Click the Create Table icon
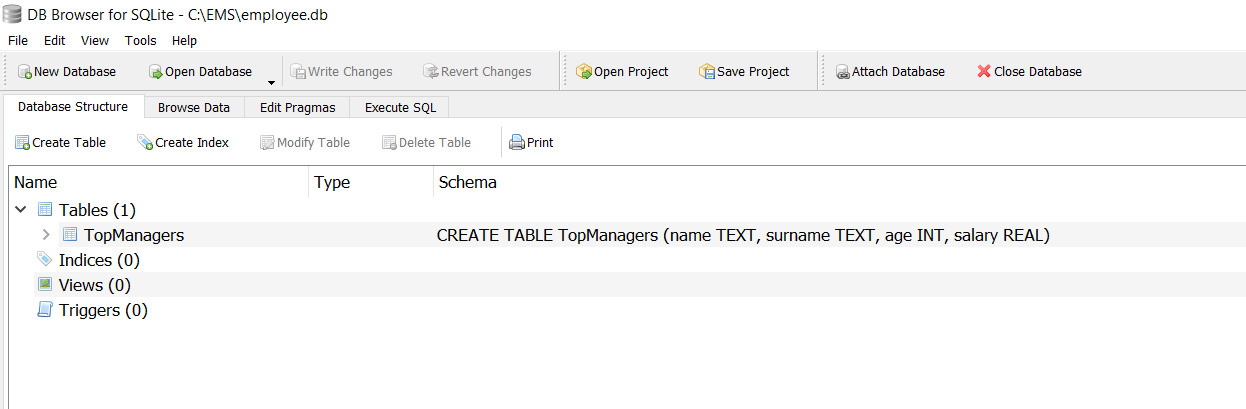 22,143
